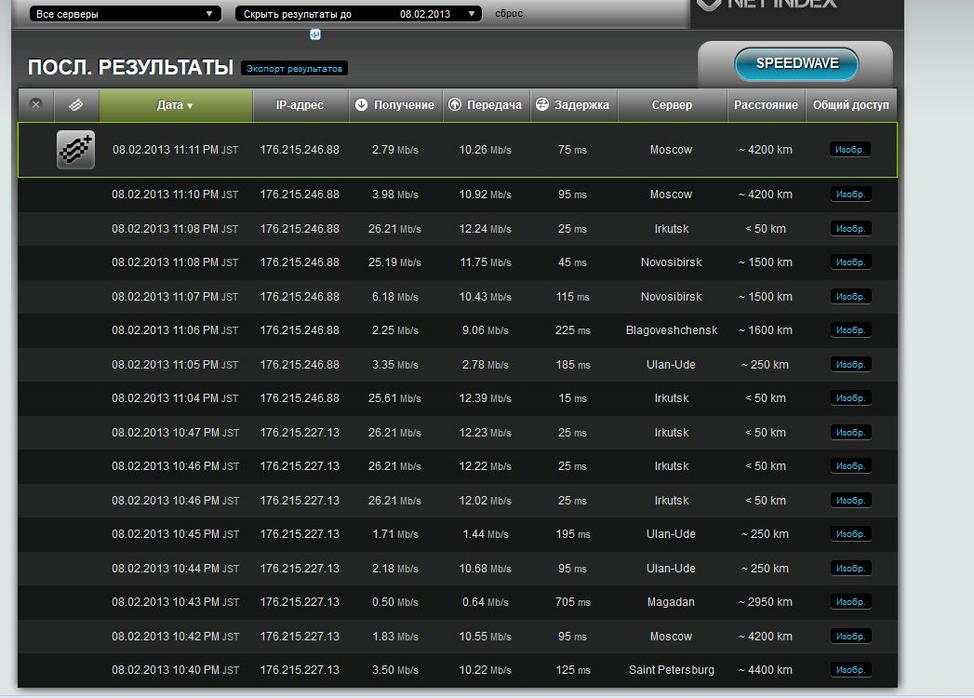This screenshot has width=974, height=698.
Task: Click 'Изобр.' for Irkutsk 10:47 PM row
Action: 850,432
